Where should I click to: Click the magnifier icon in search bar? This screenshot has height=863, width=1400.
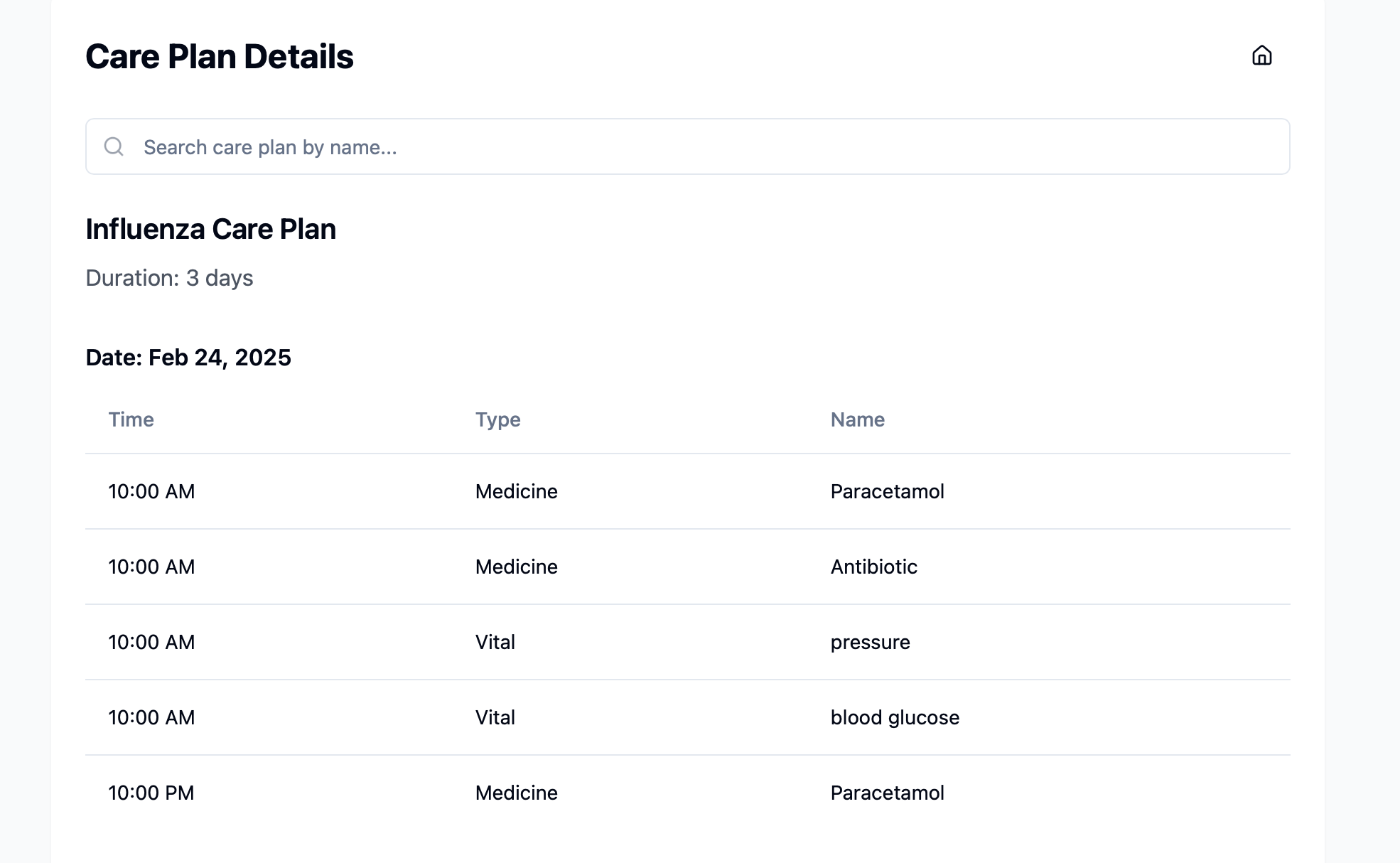114,146
